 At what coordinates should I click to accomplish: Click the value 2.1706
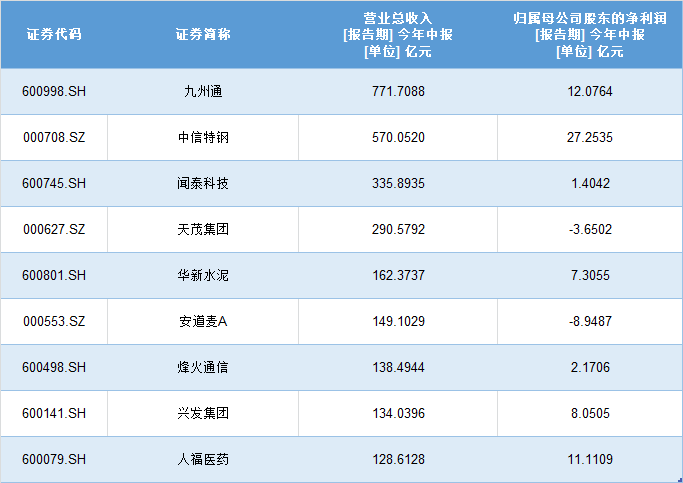pyautogui.click(x=590, y=368)
